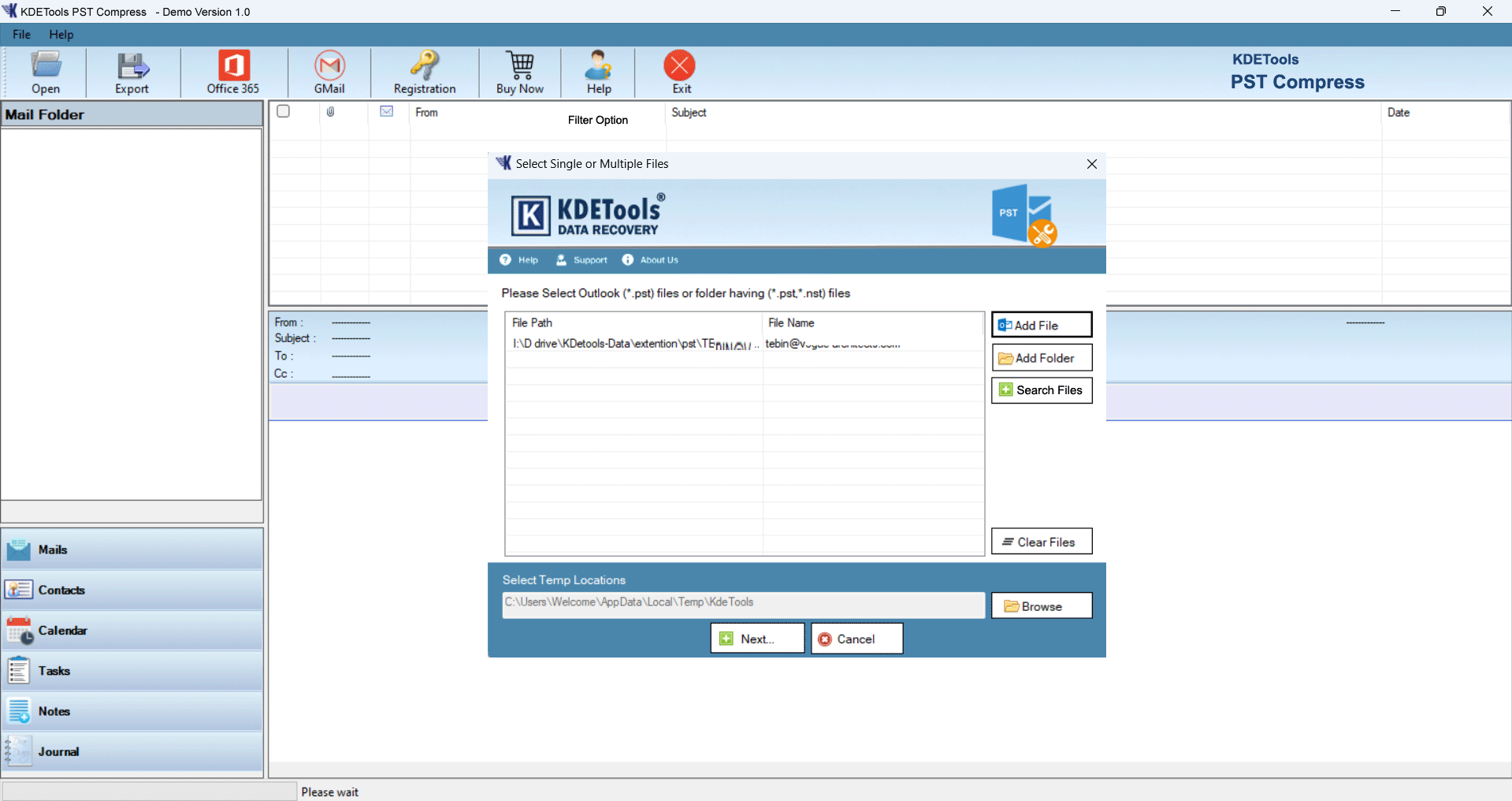Click the Buy Now cart icon
1512x801 pixels.
520,73
